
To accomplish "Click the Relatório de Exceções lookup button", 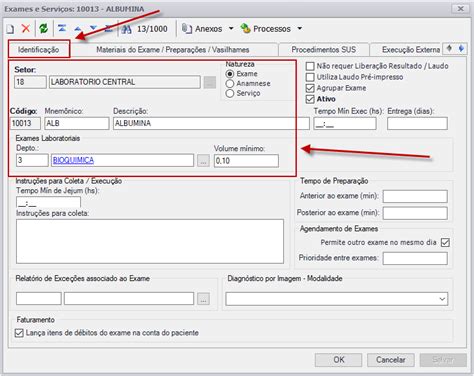I will [203, 299].
